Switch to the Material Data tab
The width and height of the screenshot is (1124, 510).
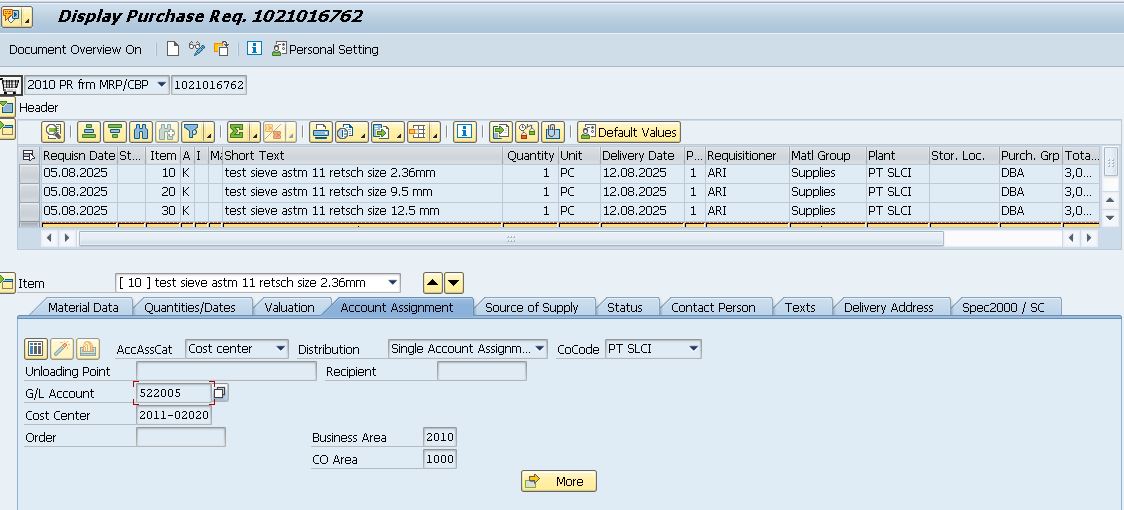83,307
